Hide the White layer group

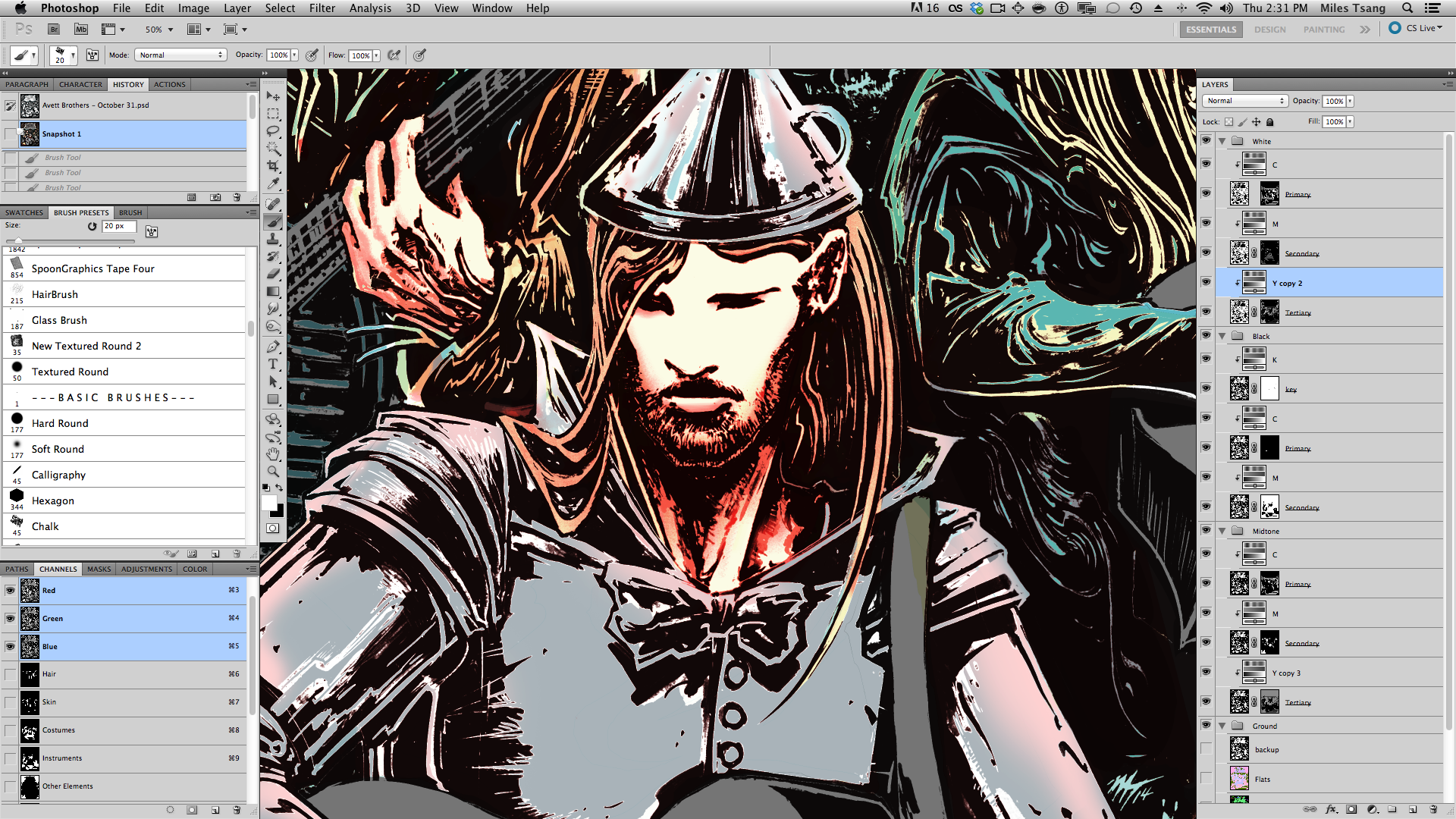pyautogui.click(x=1206, y=141)
